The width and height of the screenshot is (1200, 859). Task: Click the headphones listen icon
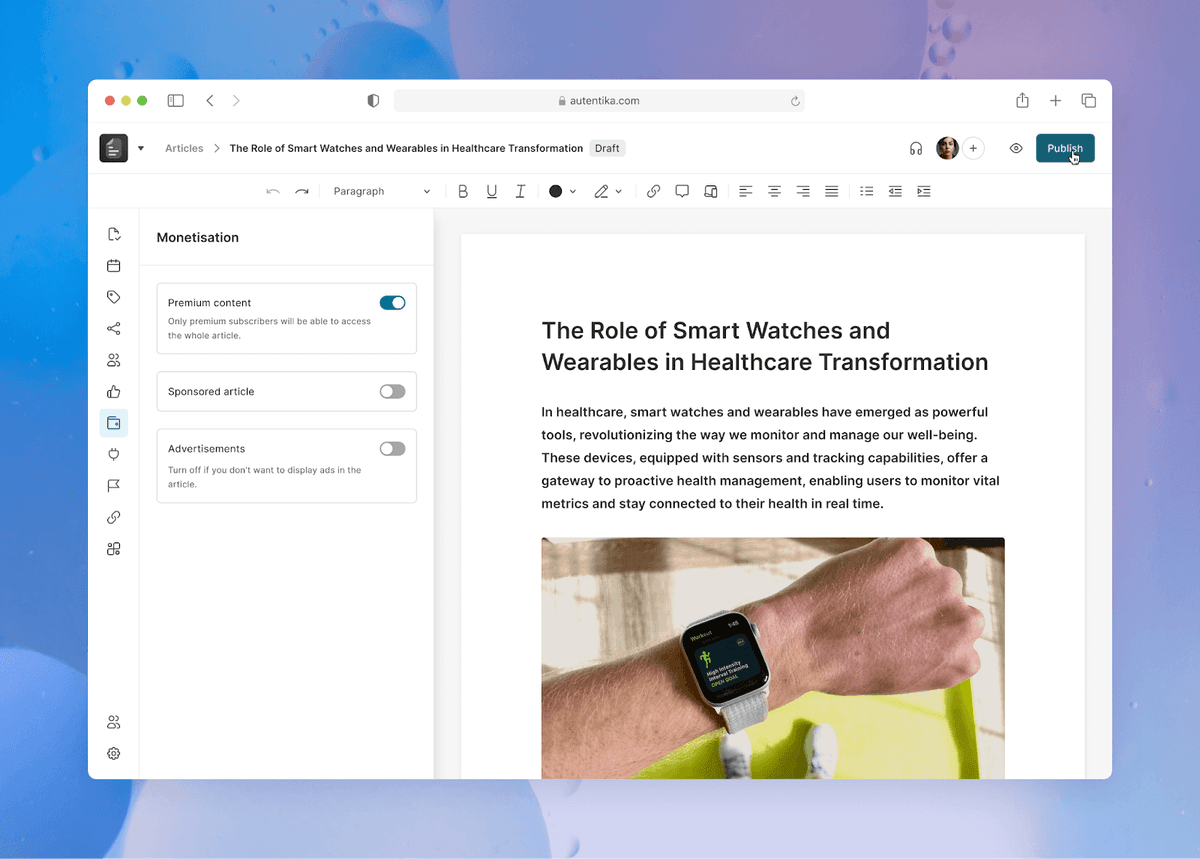916,148
